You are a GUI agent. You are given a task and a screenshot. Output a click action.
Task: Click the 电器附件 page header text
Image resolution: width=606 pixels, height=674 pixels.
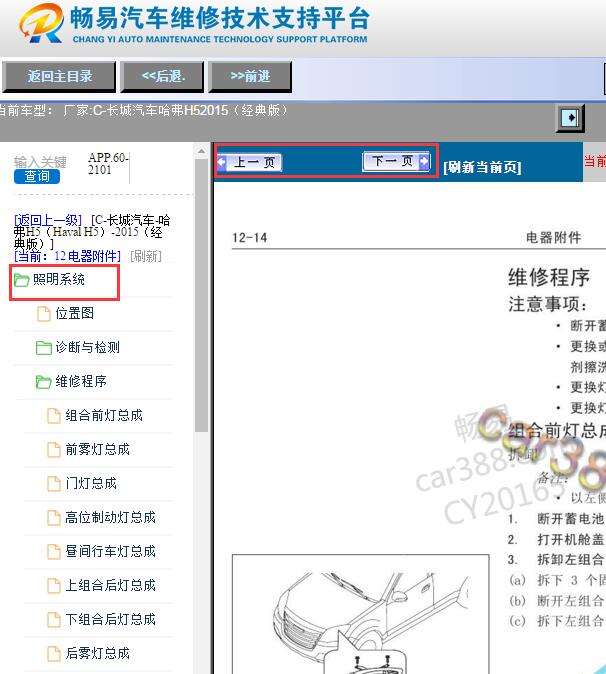pos(554,237)
